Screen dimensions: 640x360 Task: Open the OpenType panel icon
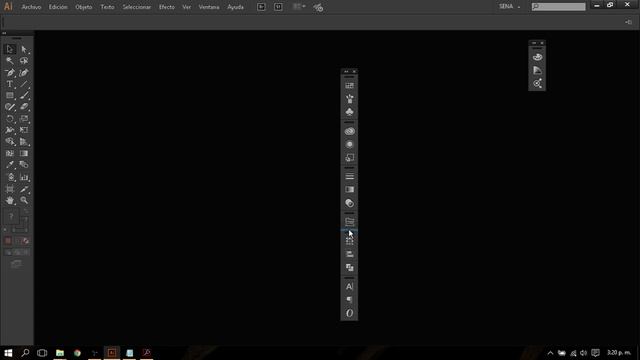(x=349, y=313)
